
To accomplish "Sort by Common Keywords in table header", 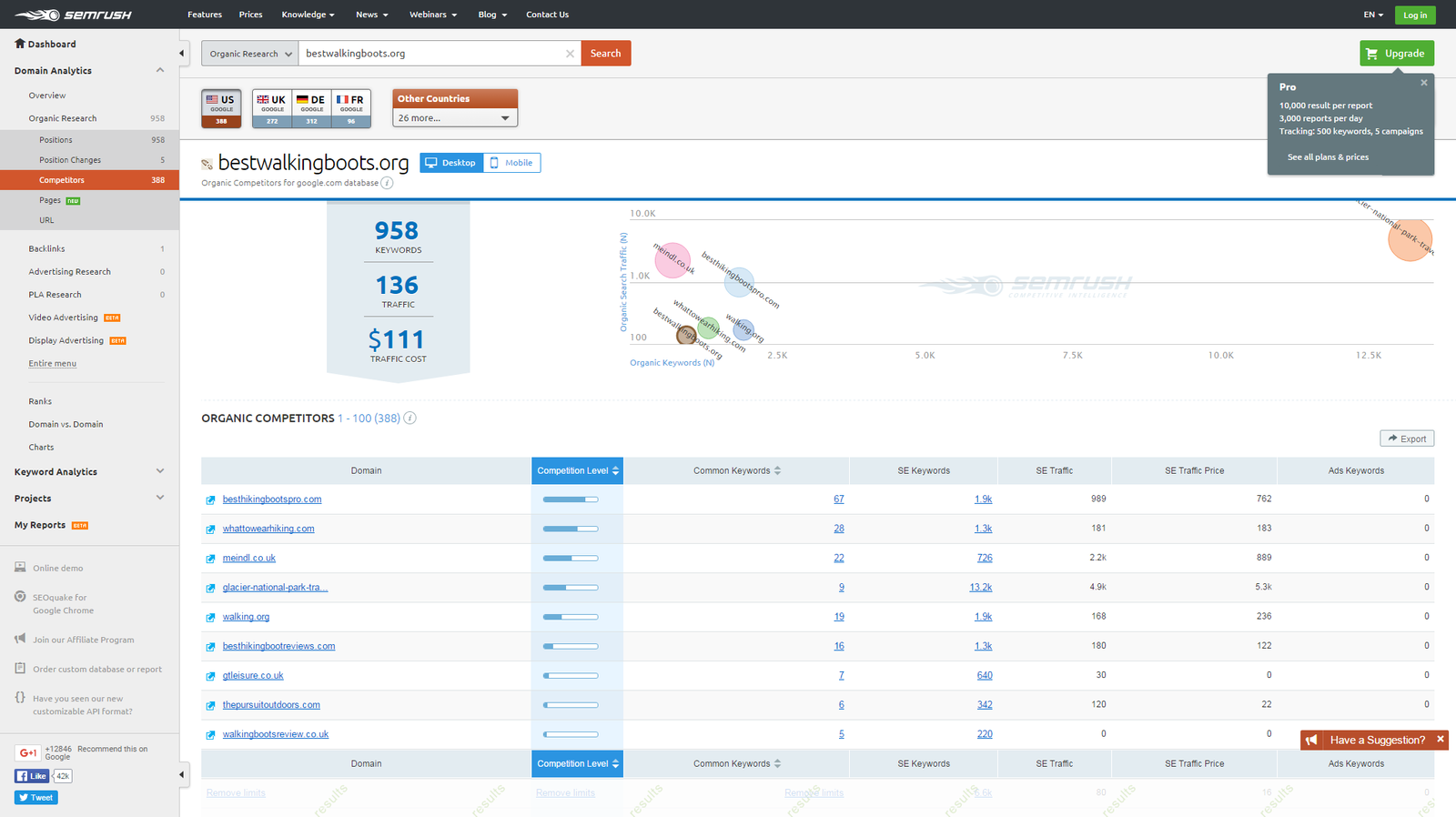I will [x=736, y=470].
